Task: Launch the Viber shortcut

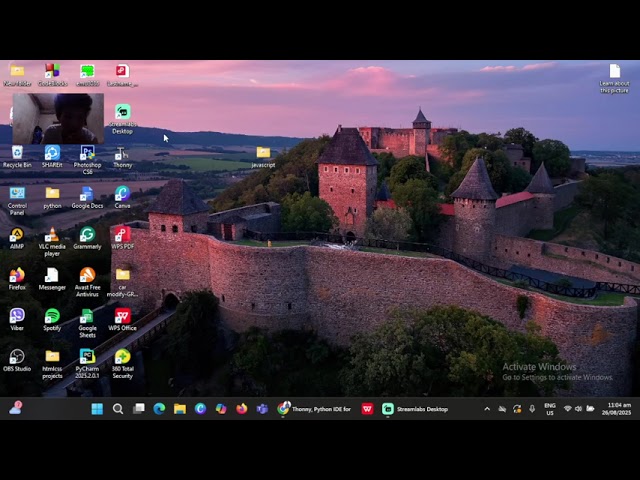Action: click(x=17, y=320)
